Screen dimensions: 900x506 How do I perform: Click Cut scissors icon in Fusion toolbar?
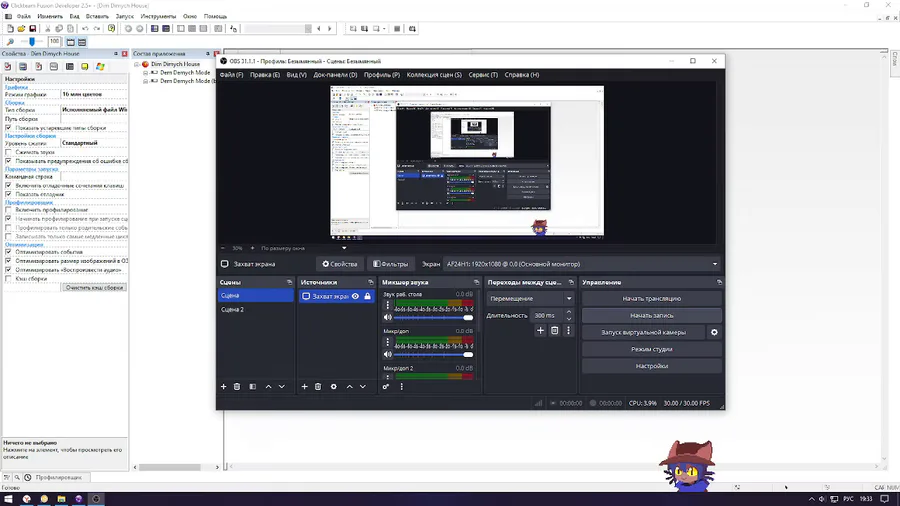click(x=48, y=29)
